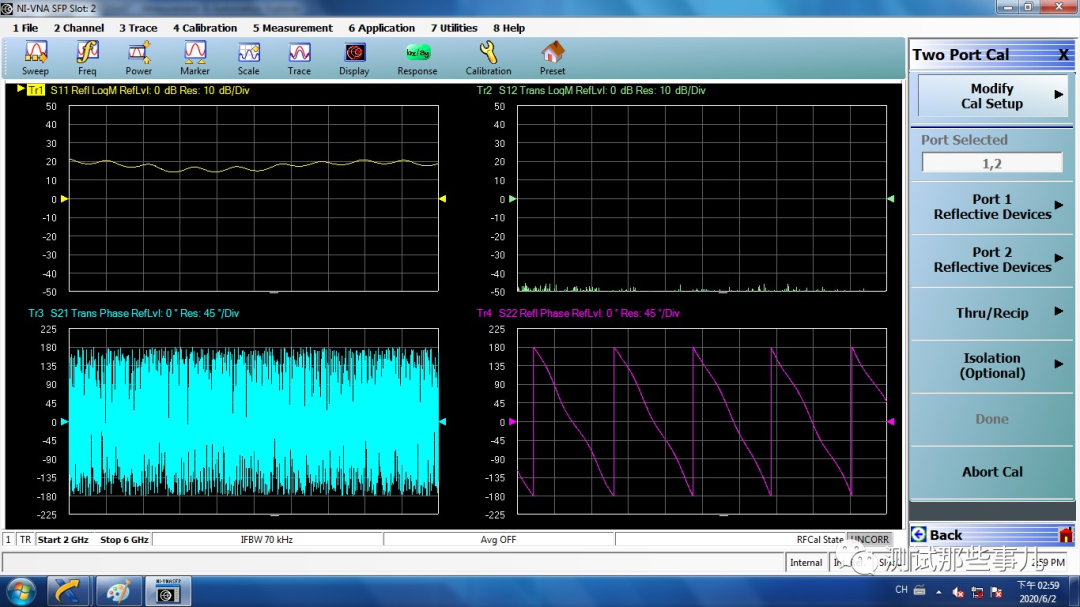Screen dimensions: 1080x607
Task: Click the Internal status field
Action: click(806, 563)
